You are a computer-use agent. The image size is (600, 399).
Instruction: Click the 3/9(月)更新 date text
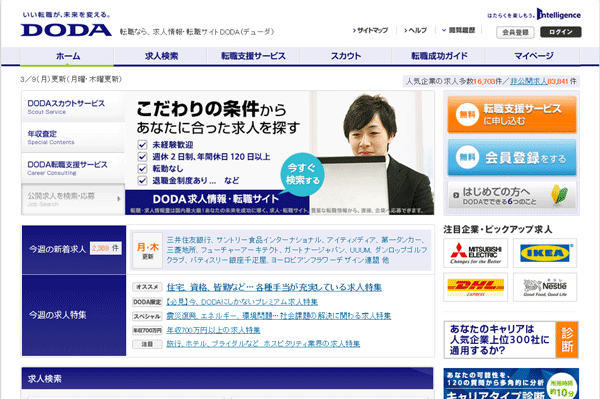(71, 79)
